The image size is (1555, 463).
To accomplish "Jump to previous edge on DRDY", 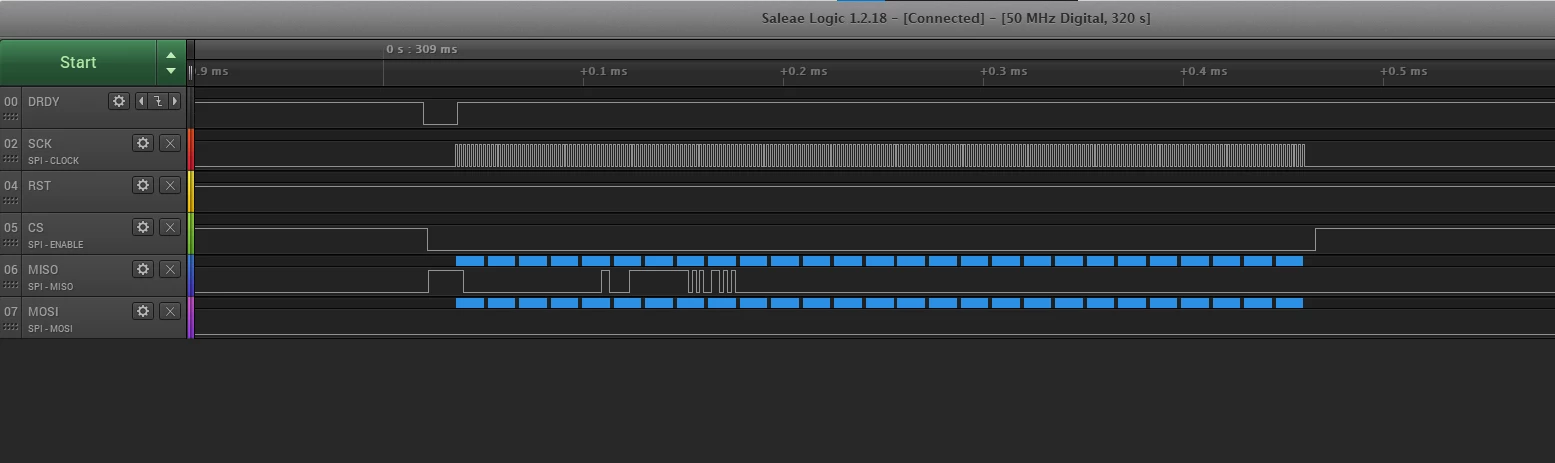I will click(x=140, y=101).
